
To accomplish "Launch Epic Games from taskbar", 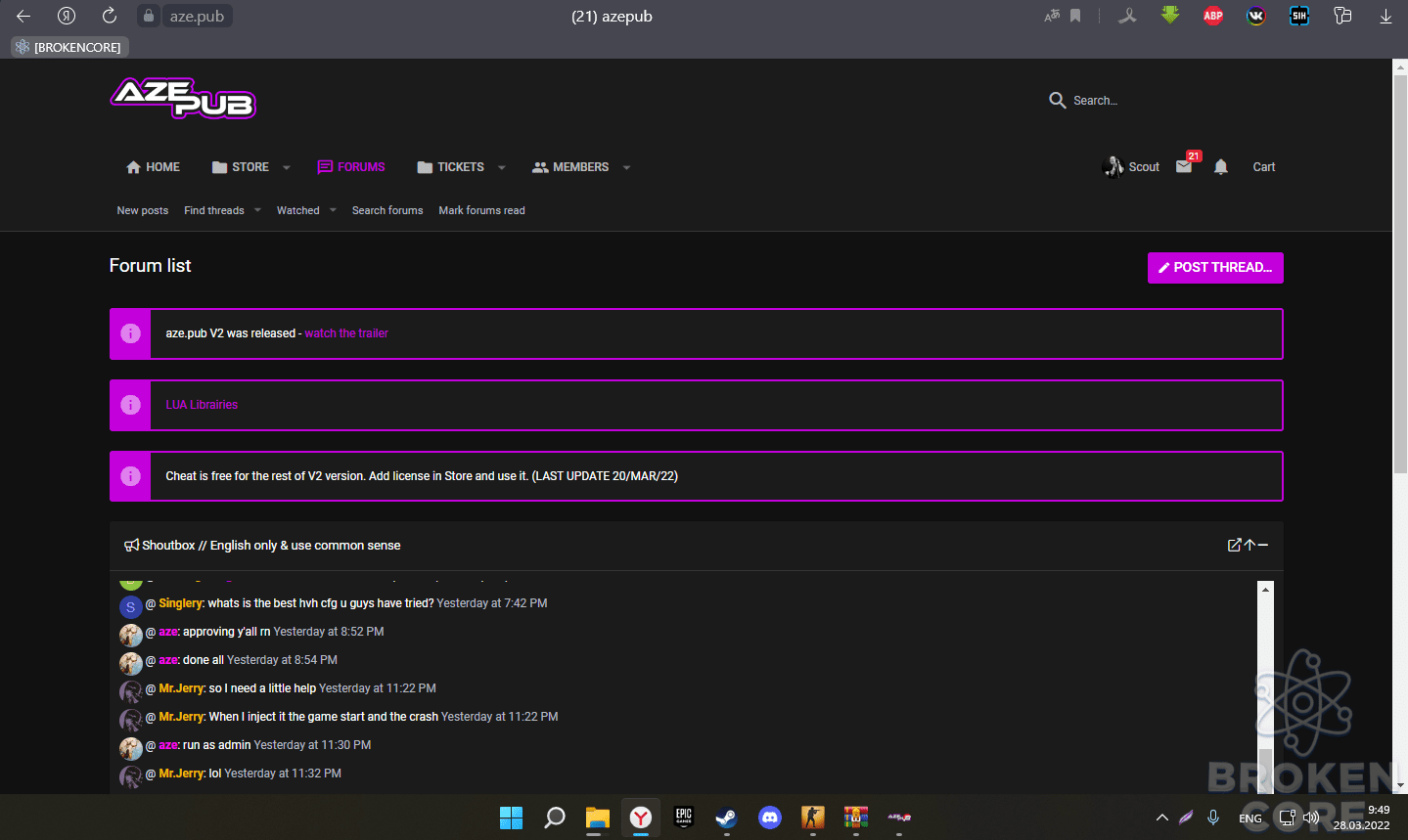I will pyautogui.click(x=684, y=817).
